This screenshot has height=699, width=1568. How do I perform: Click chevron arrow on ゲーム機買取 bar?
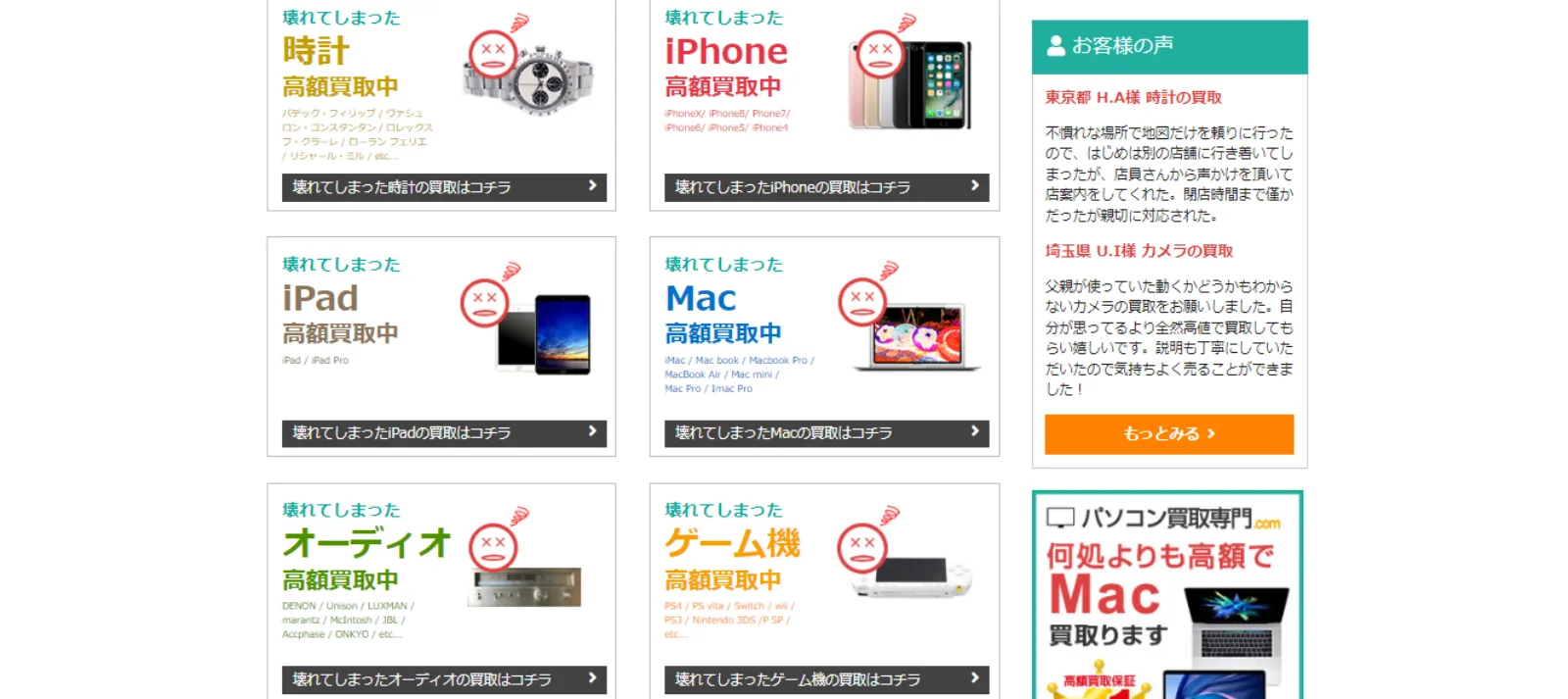(974, 677)
